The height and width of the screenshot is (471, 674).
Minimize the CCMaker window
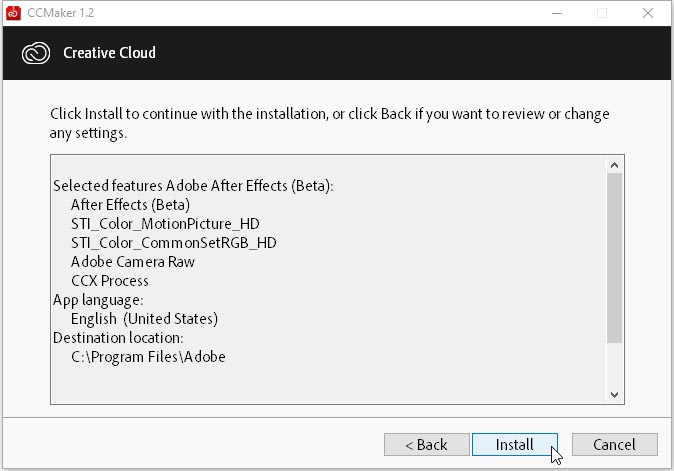557,13
